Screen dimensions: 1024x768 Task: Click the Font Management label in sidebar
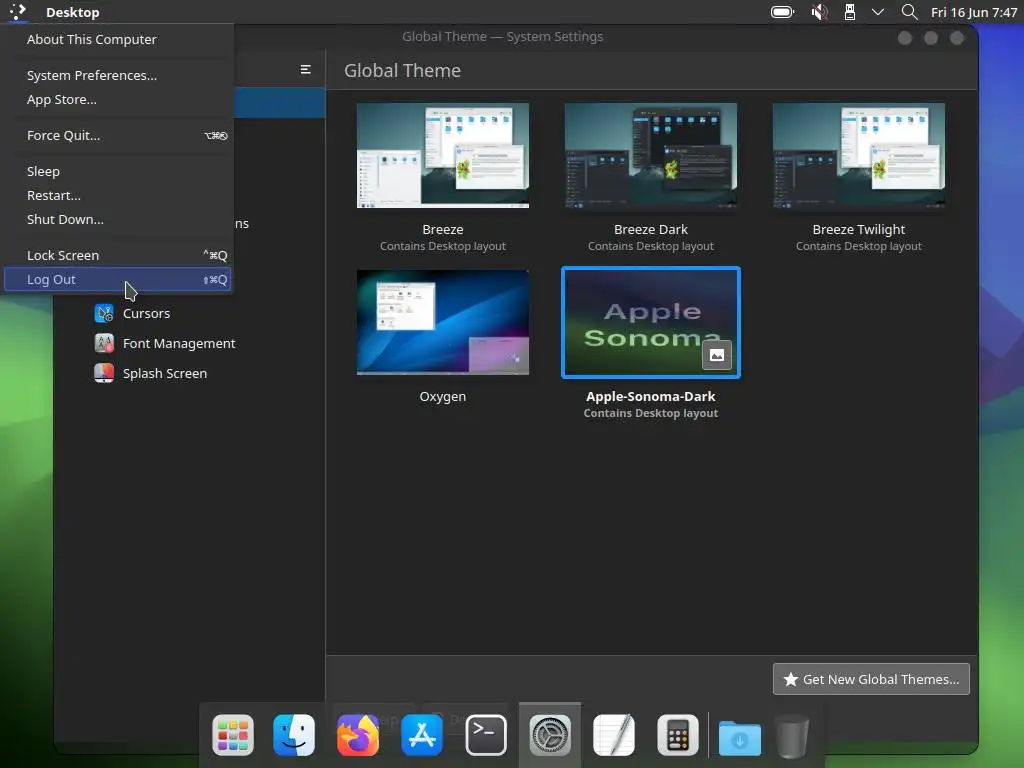pos(179,344)
